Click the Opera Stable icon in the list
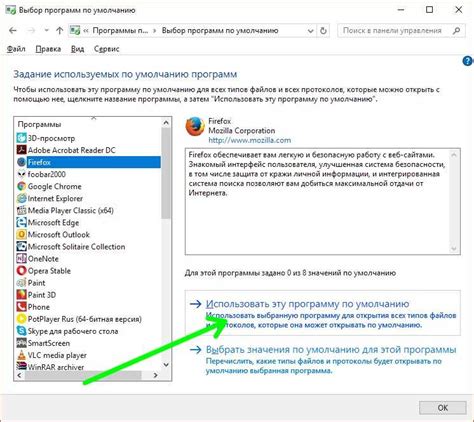The height and width of the screenshot is (422, 474). point(22,271)
